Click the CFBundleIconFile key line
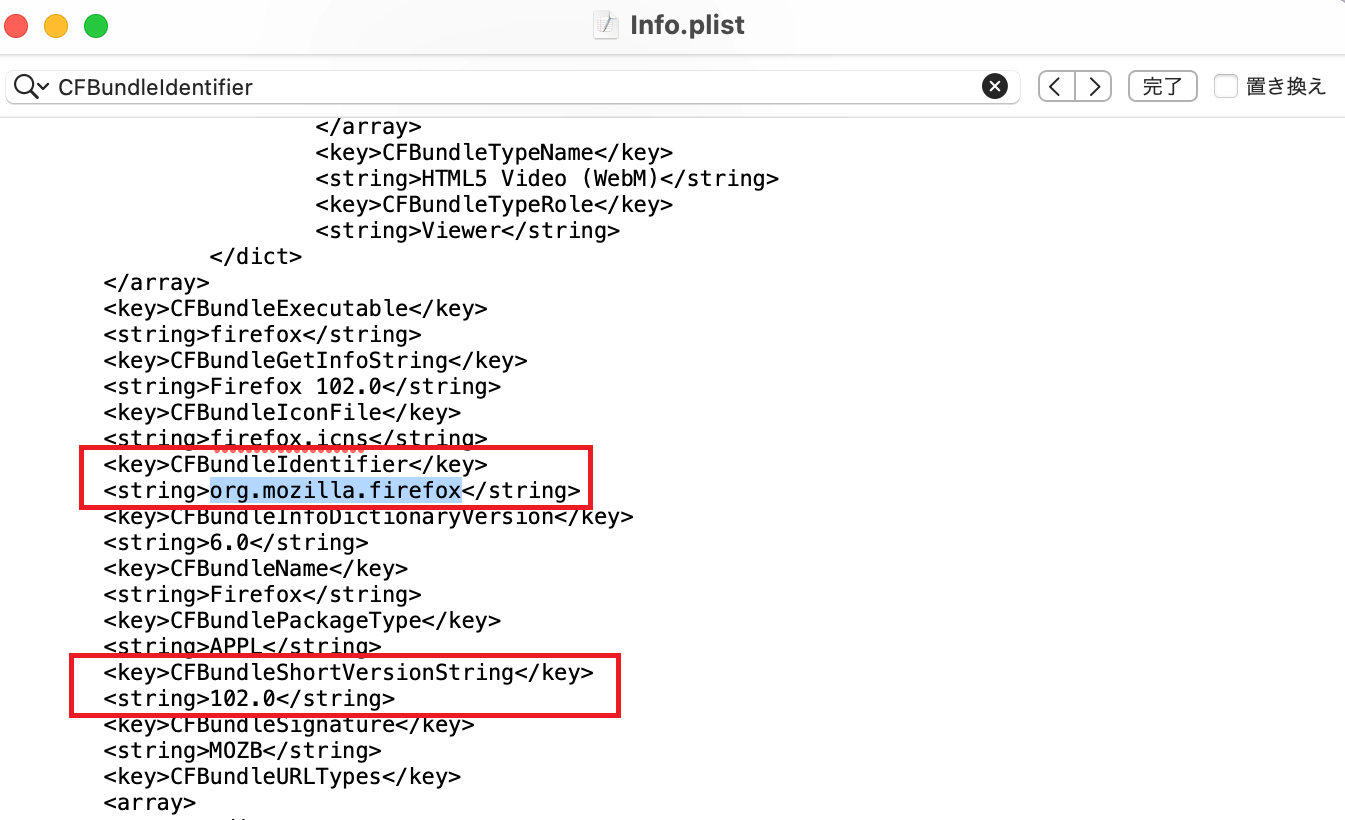 [x=282, y=413]
